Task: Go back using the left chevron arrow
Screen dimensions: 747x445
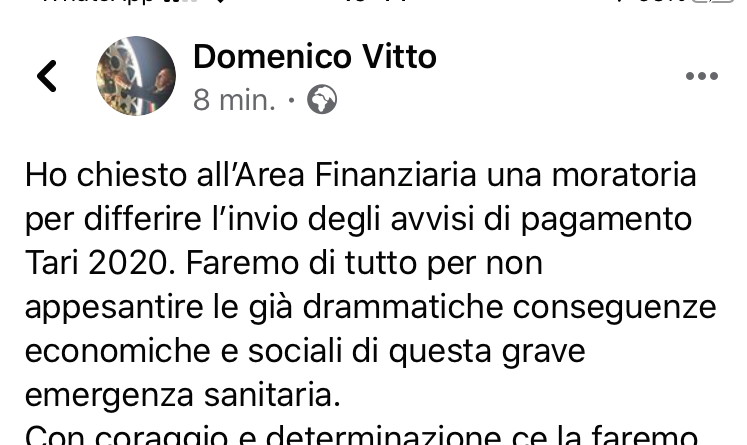Action: (47, 76)
